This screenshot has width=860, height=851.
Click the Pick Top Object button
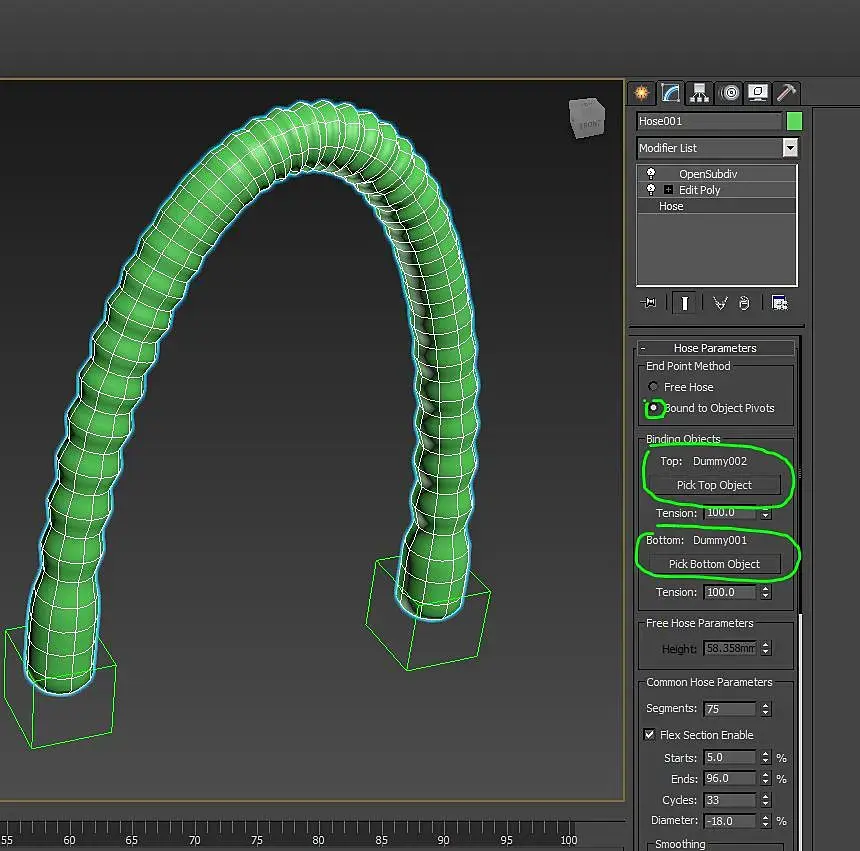pyautogui.click(x=714, y=485)
